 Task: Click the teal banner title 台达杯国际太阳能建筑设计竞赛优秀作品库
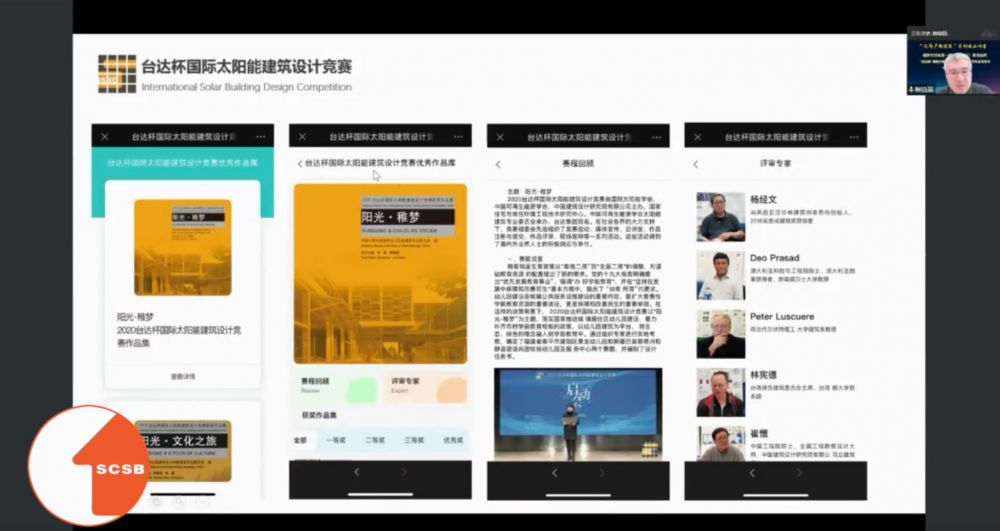pos(182,163)
